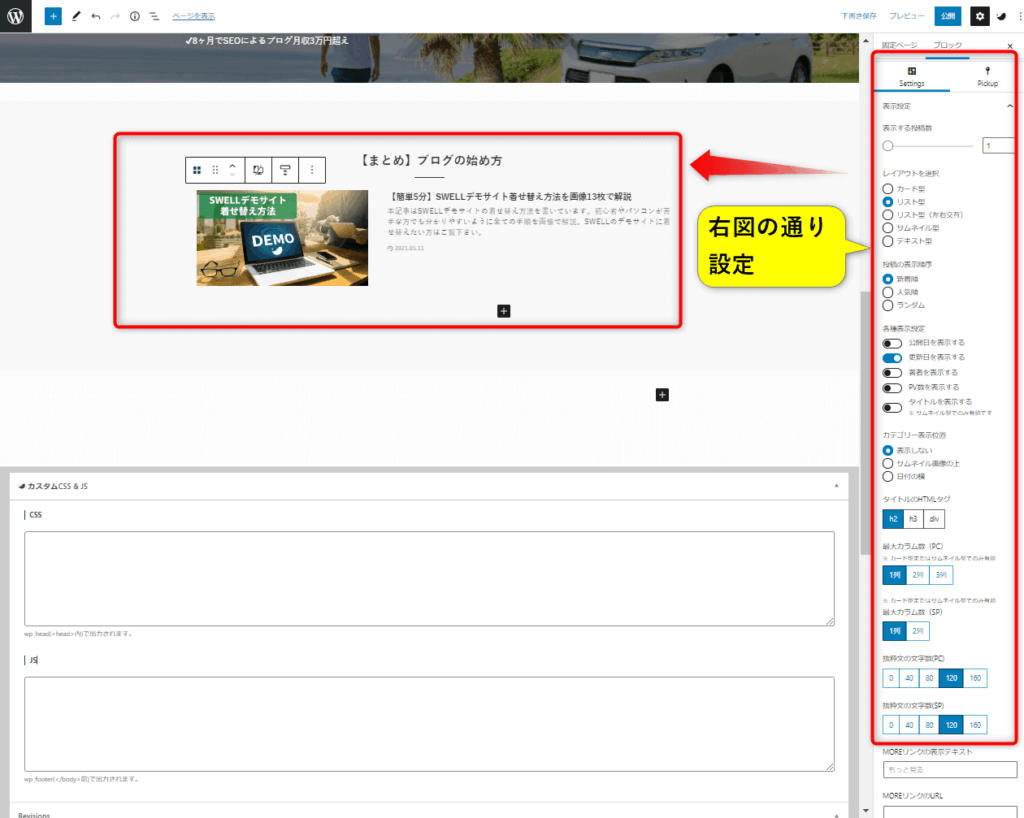Open the SWELL demo post thumbnail
The width and height of the screenshot is (1024, 818).
(x=282, y=238)
